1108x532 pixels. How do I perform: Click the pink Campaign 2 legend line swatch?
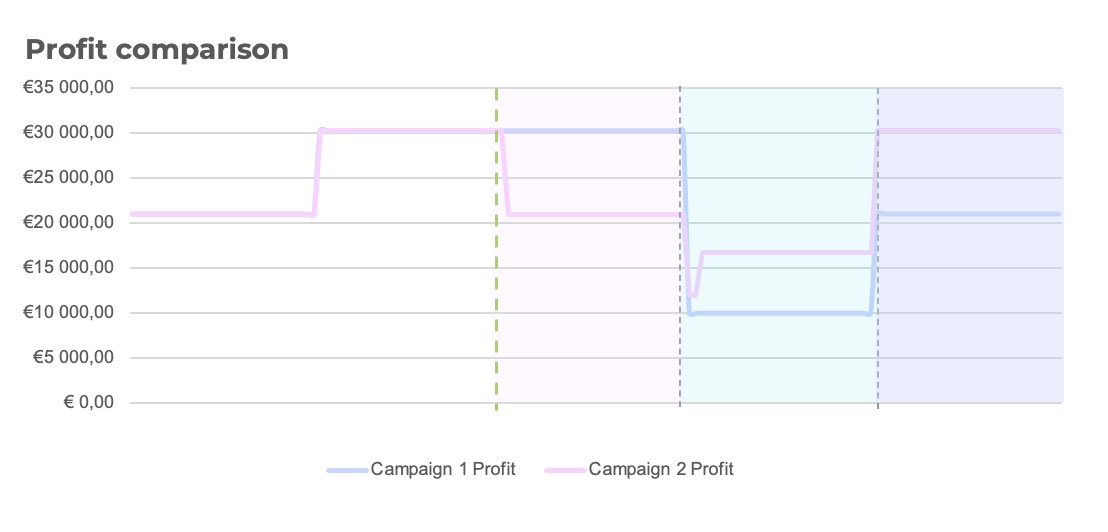click(x=565, y=470)
